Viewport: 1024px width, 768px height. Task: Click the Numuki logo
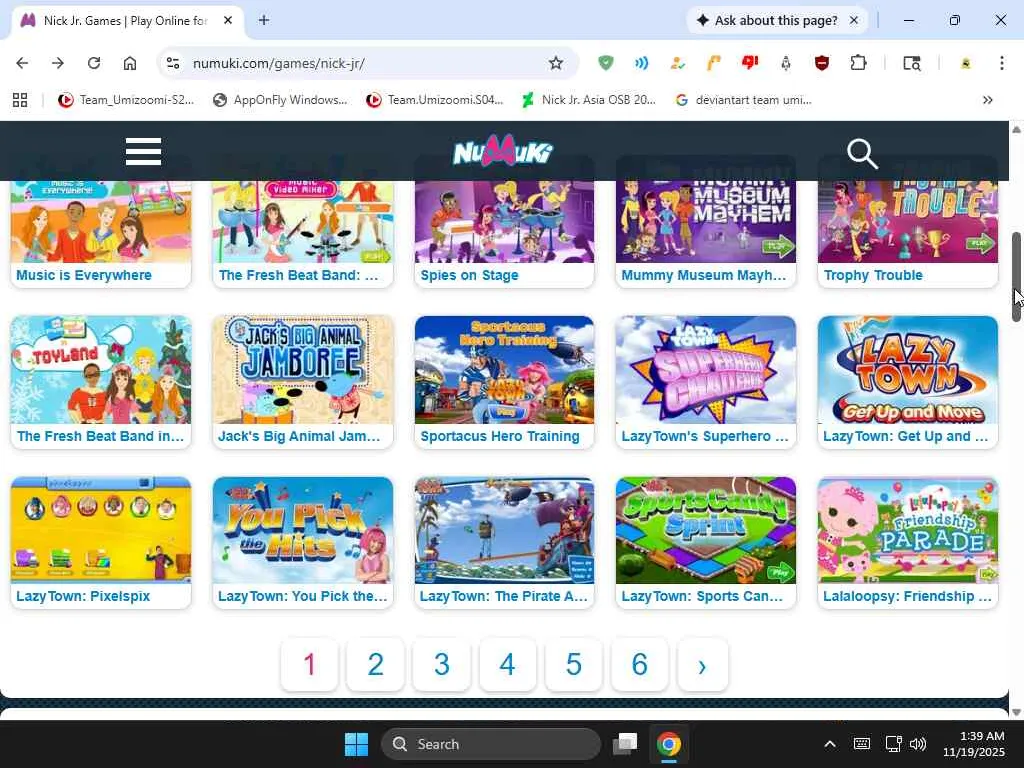pos(503,152)
